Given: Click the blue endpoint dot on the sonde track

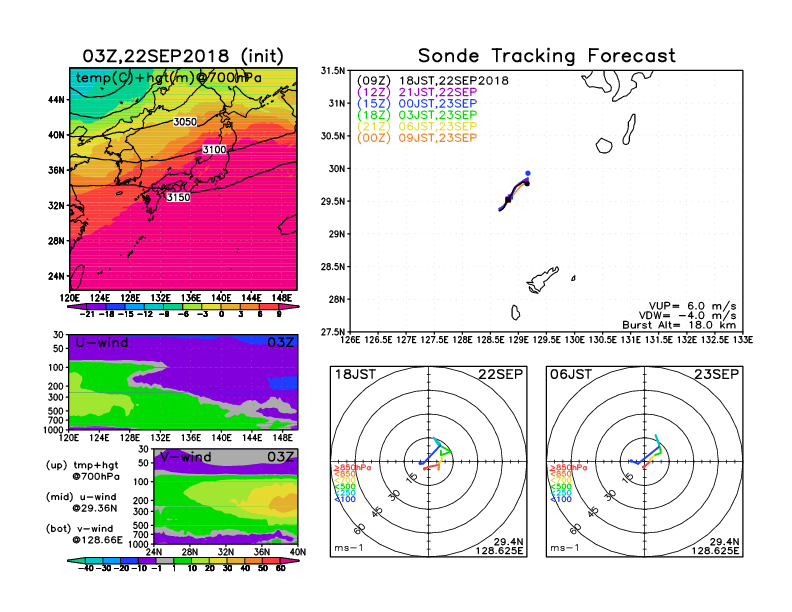Looking at the screenshot, I should pyautogui.click(x=528, y=173).
